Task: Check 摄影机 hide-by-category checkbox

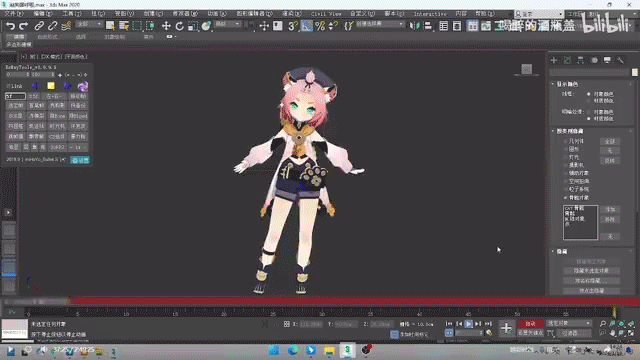Action: [x=566, y=165]
